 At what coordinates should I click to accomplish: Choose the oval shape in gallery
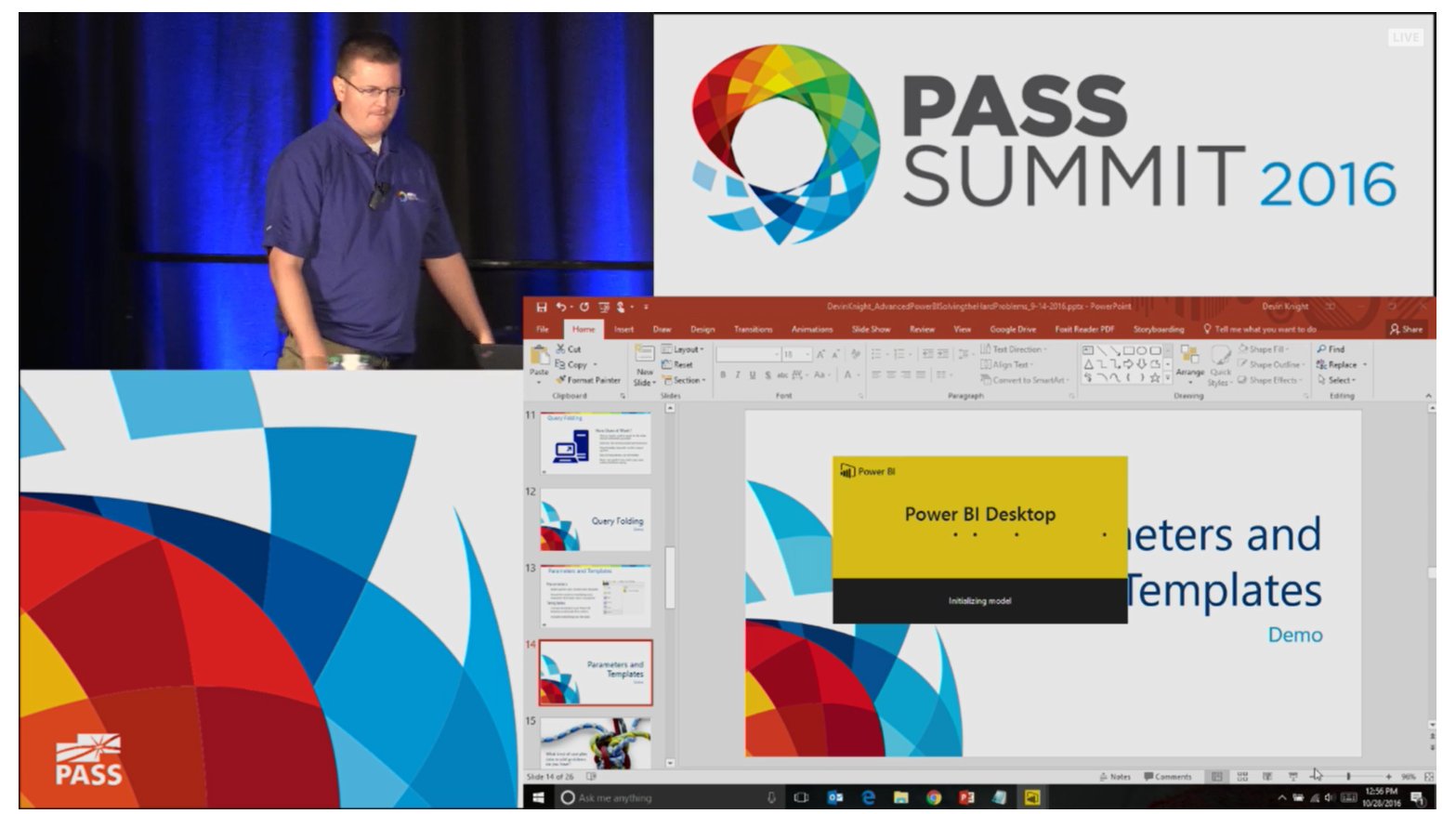tap(1141, 350)
